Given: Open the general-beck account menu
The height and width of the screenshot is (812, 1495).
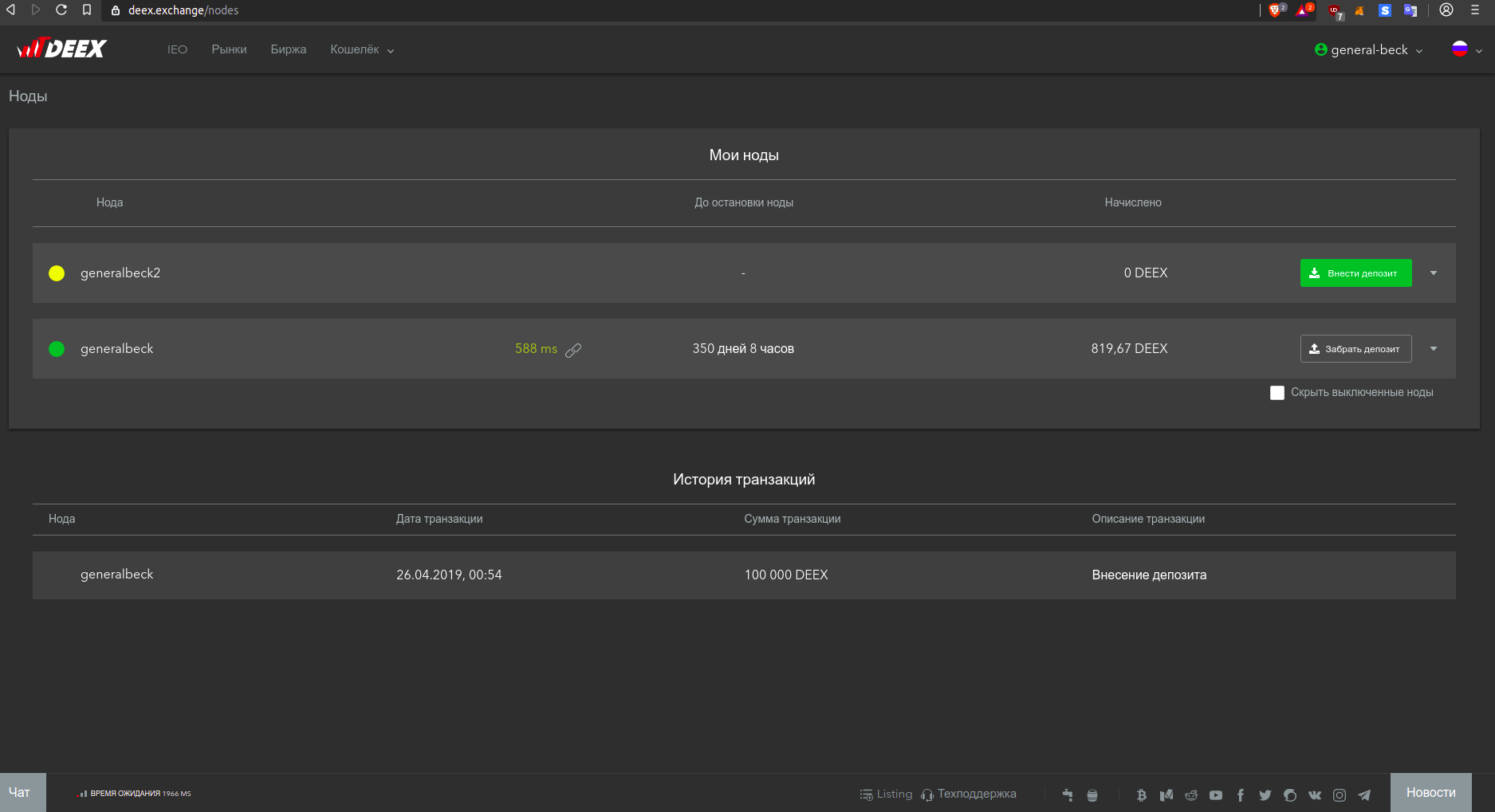Looking at the screenshot, I should coord(1368,49).
